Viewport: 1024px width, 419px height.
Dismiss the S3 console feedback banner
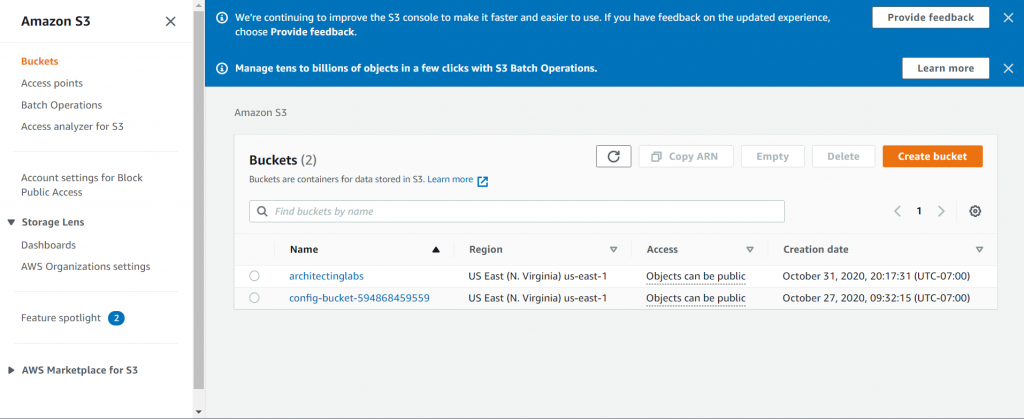[1008, 18]
